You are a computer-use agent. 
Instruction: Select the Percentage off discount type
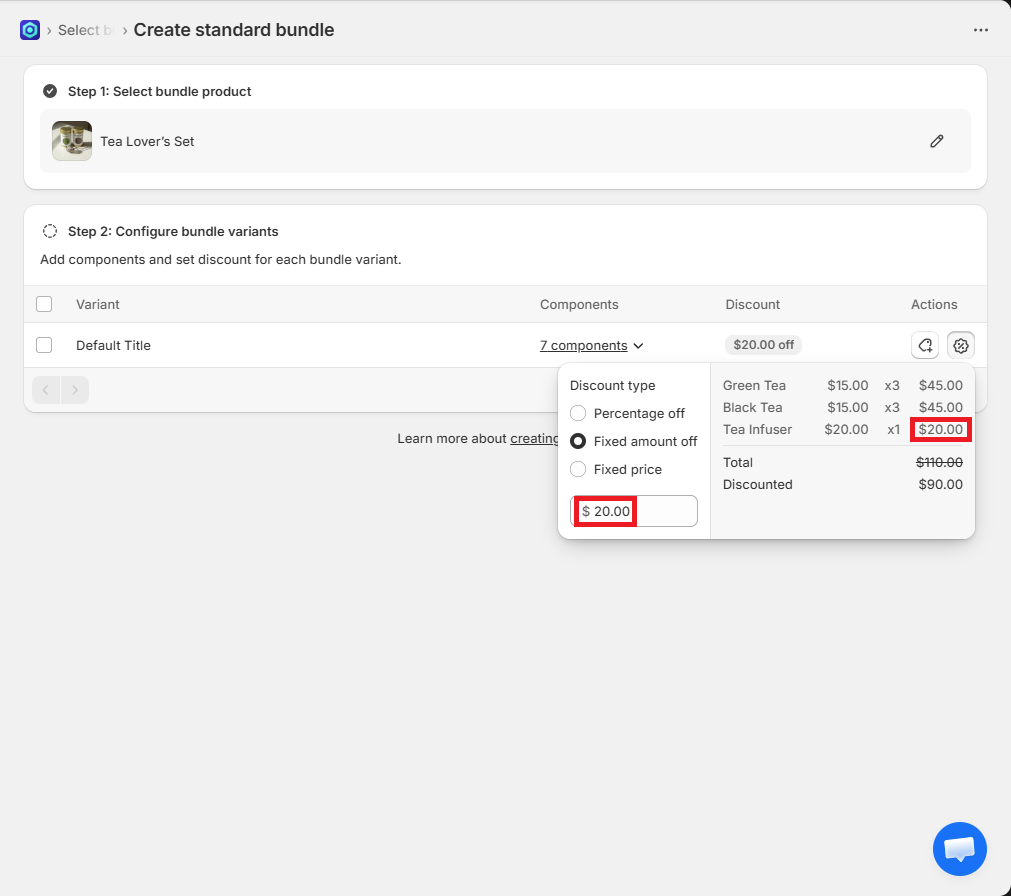[x=578, y=413]
